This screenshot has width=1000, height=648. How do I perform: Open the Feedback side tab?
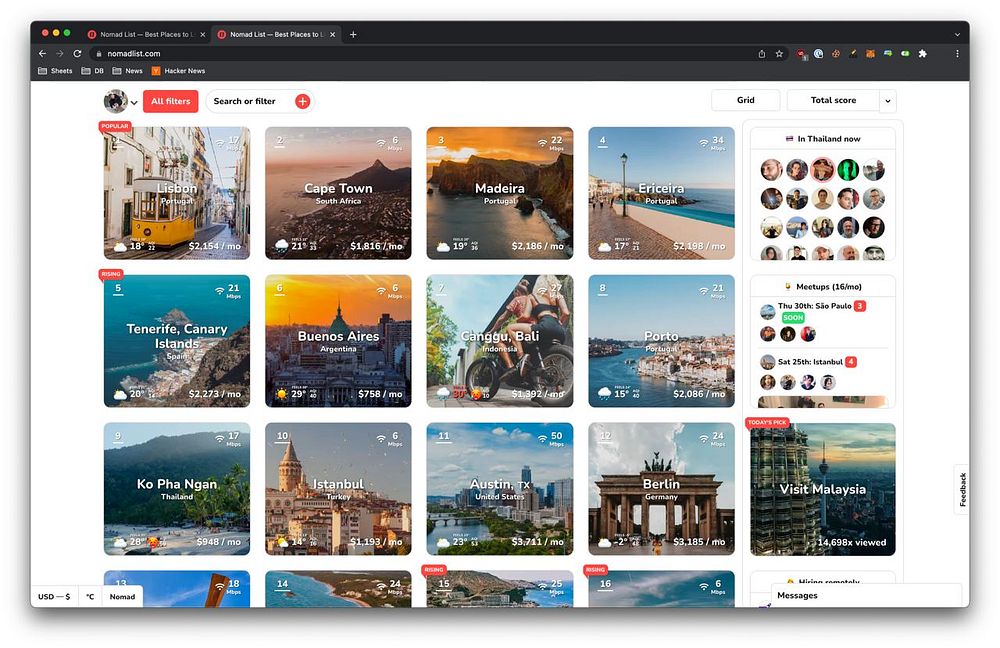962,489
